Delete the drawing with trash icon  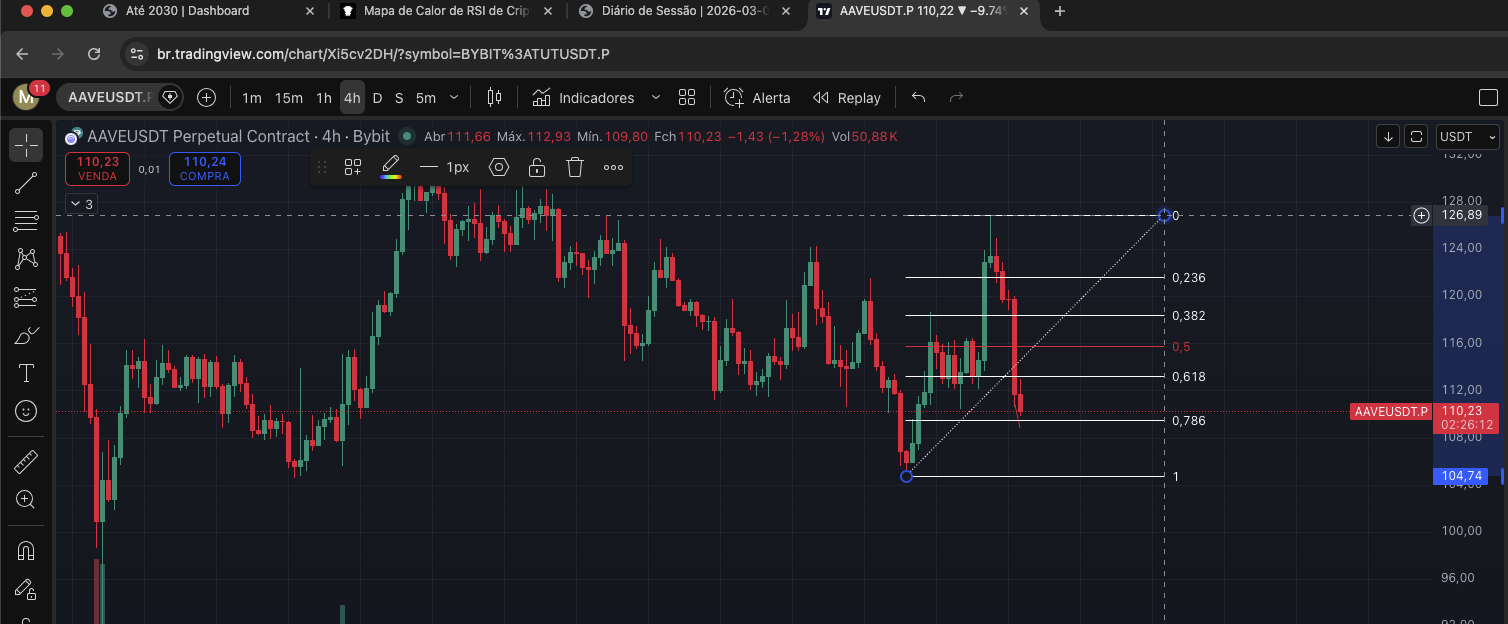574,167
